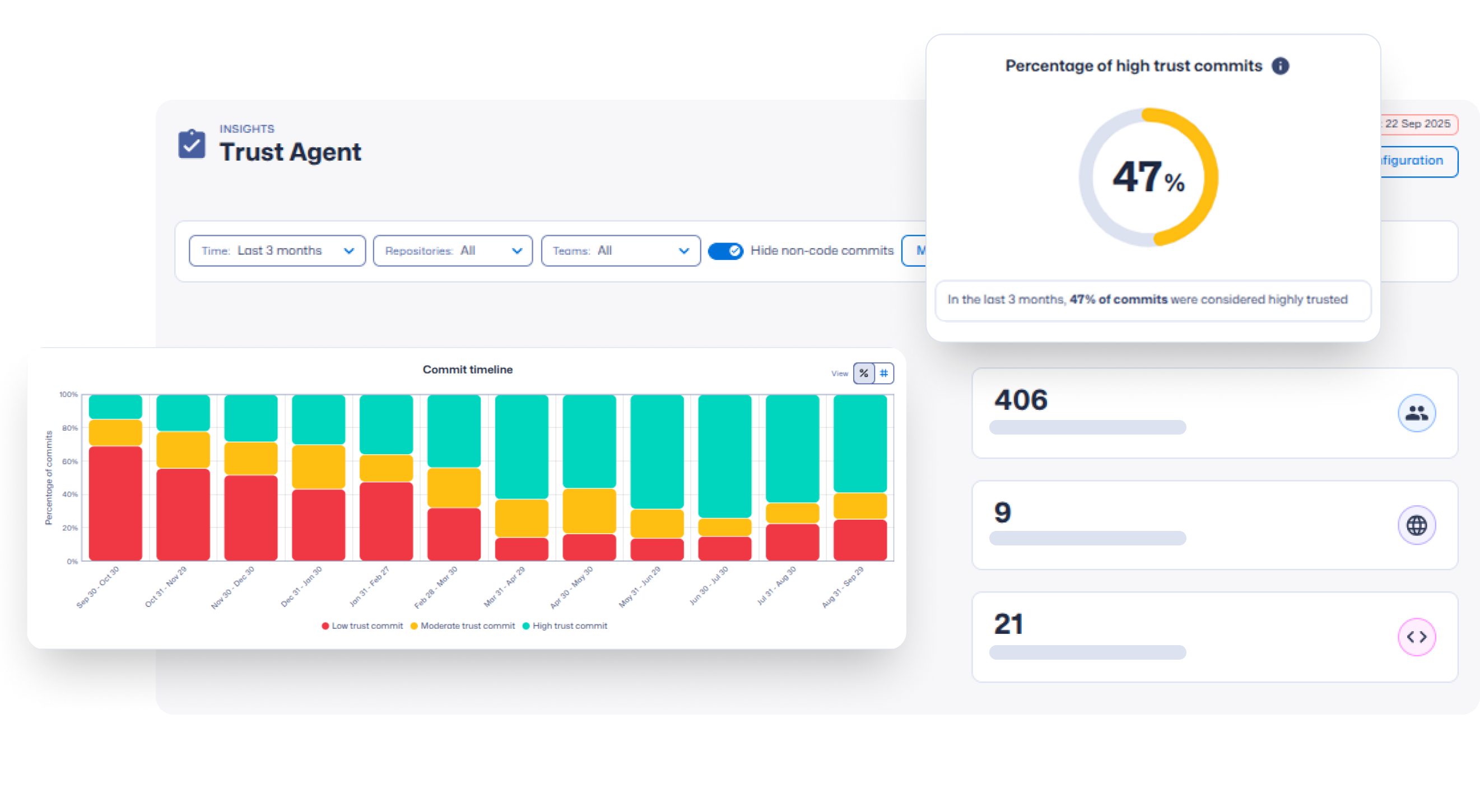Click the code brackets icon on the 21 card
Image resolution: width=1480 pixels, height=812 pixels.
1416,636
